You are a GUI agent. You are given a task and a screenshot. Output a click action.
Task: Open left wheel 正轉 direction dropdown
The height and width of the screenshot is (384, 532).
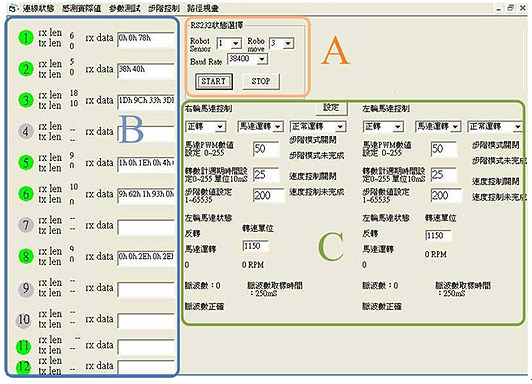pyautogui.click(x=383, y=127)
